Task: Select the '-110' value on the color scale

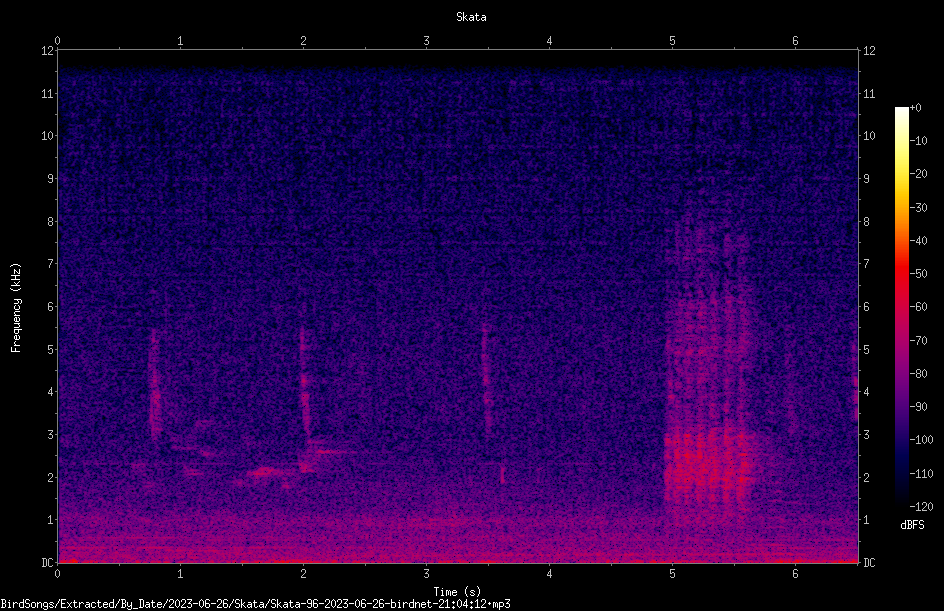Action: (x=922, y=474)
